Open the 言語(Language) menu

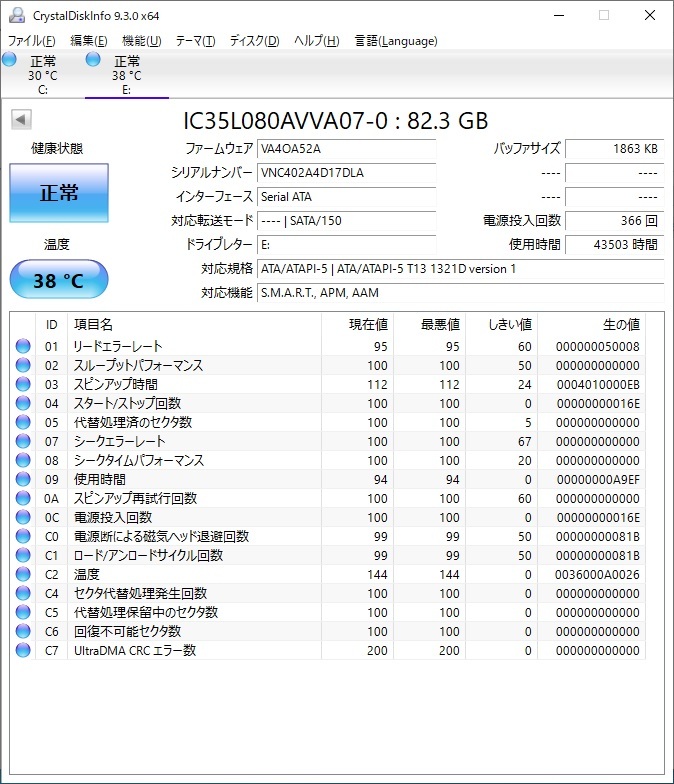coord(396,41)
